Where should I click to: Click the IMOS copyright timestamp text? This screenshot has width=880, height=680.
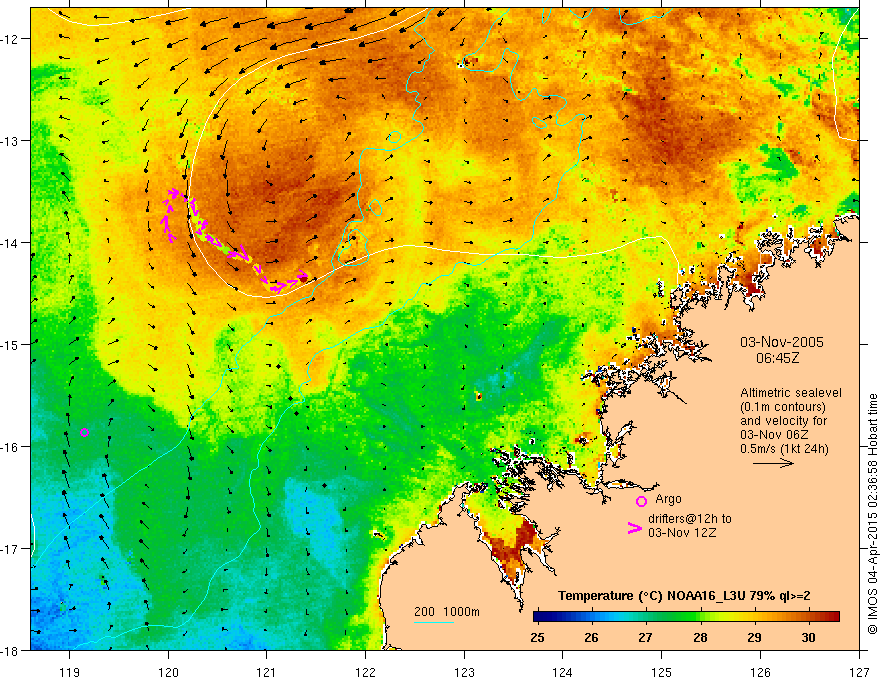point(872,514)
